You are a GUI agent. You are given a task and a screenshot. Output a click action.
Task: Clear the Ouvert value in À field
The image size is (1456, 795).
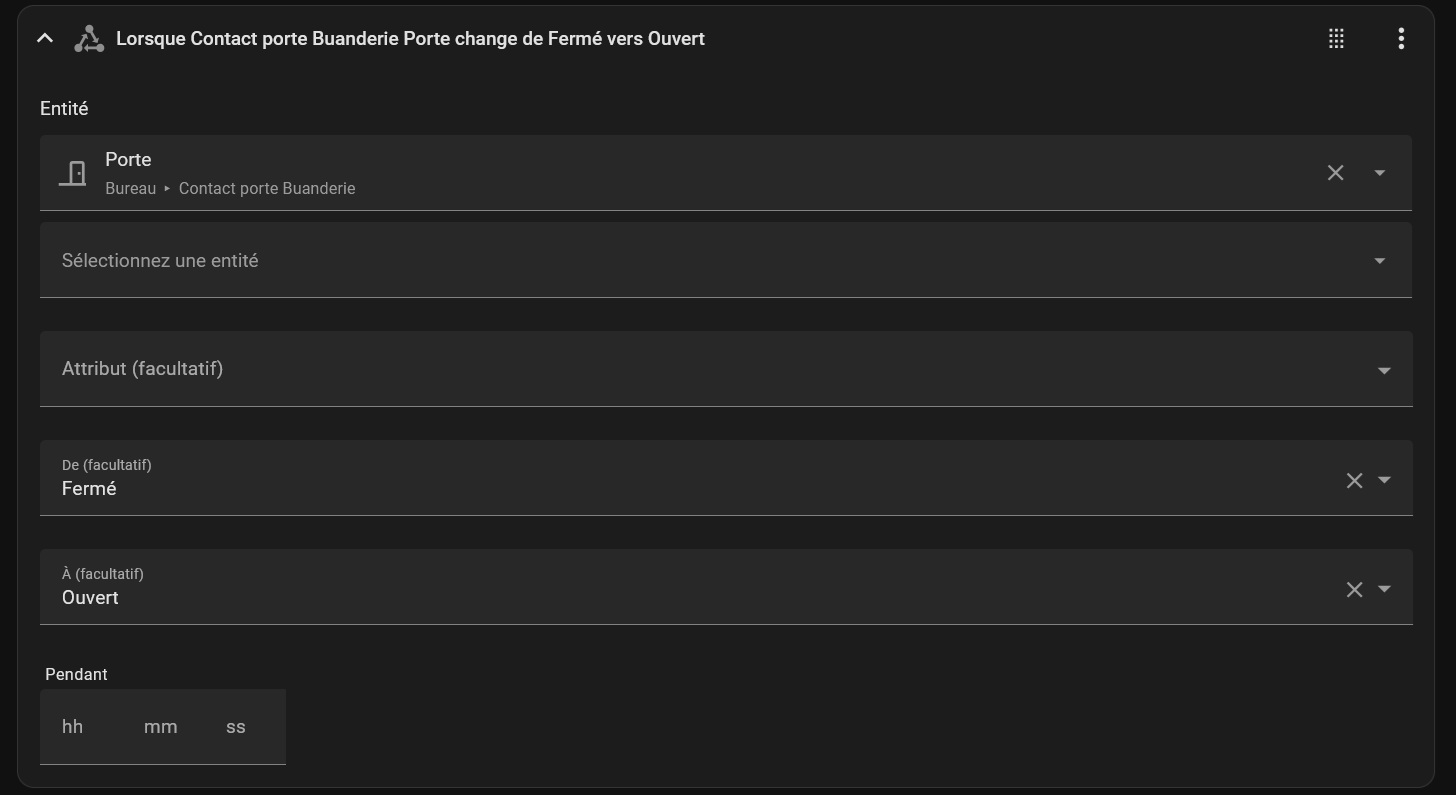pyautogui.click(x=1354, y=590)
